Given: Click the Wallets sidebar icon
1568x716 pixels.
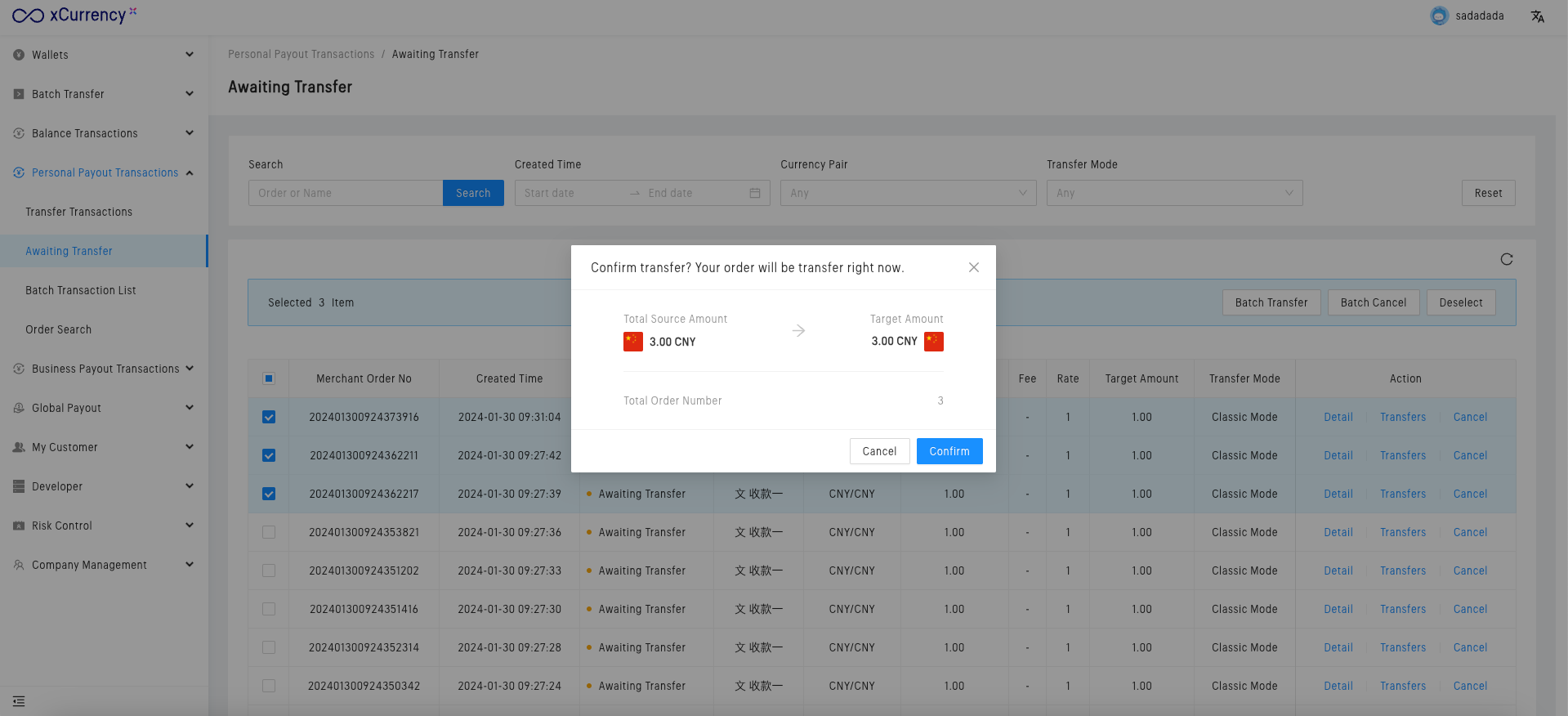Looking at the screenshot, I should (19, 55).
